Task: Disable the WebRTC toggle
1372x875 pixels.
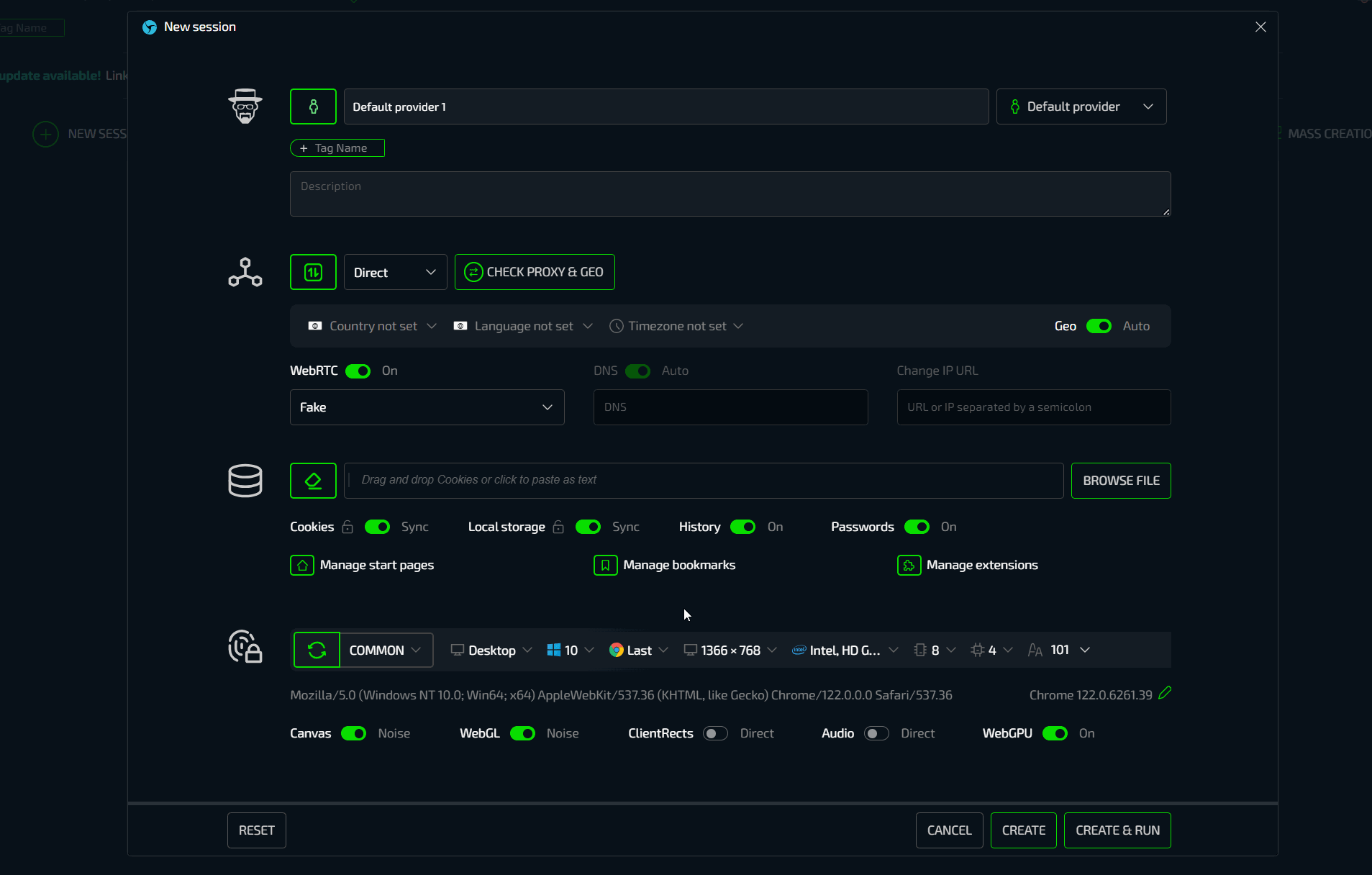Action: point(358,371)
